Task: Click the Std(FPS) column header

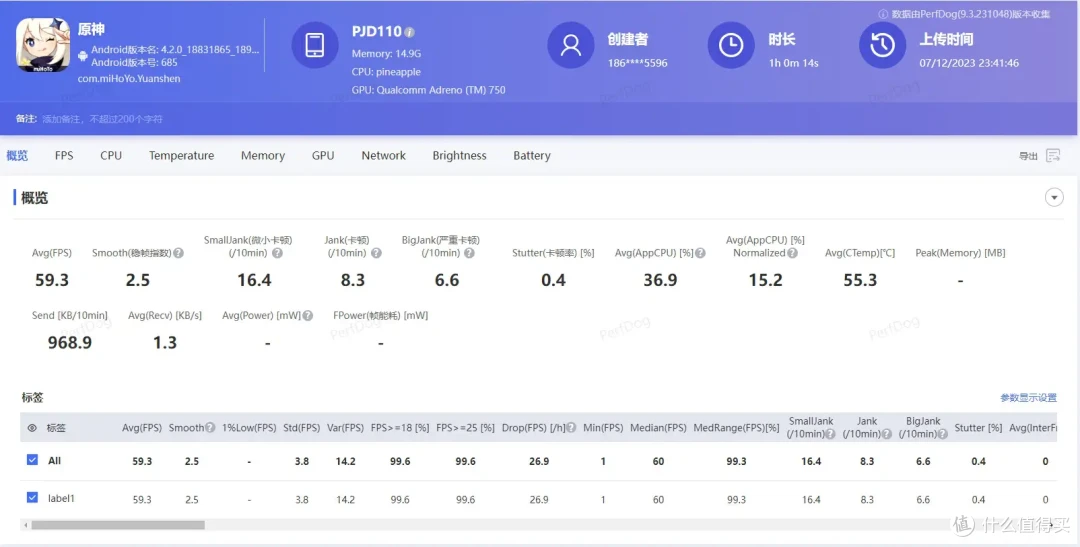Action: pos(302,428)
